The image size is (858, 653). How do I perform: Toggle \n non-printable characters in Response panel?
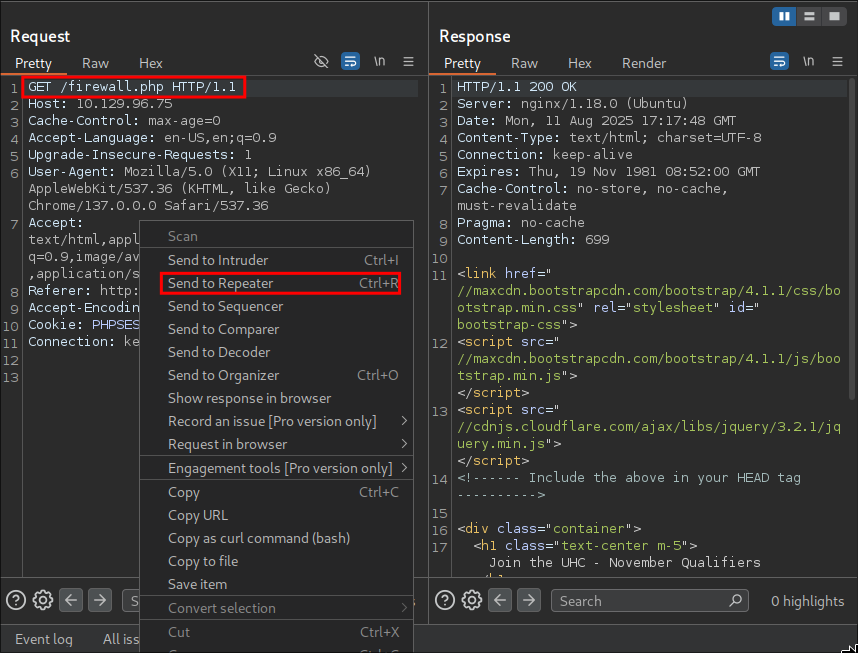click(x=809, y=61)
